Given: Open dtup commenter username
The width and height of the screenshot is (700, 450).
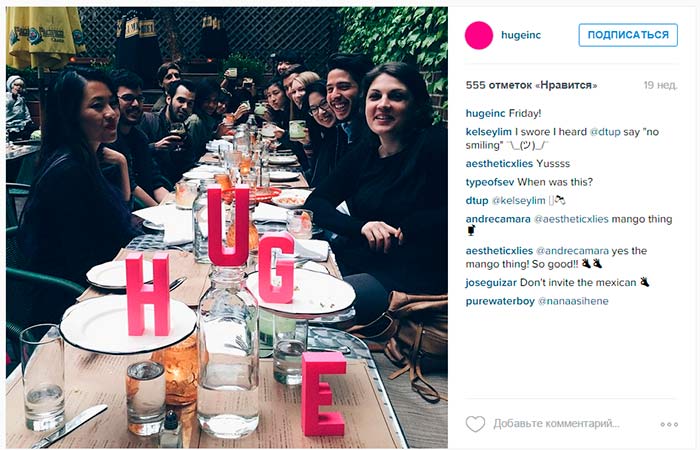Looking at the screenshot, I should point(477,201).
